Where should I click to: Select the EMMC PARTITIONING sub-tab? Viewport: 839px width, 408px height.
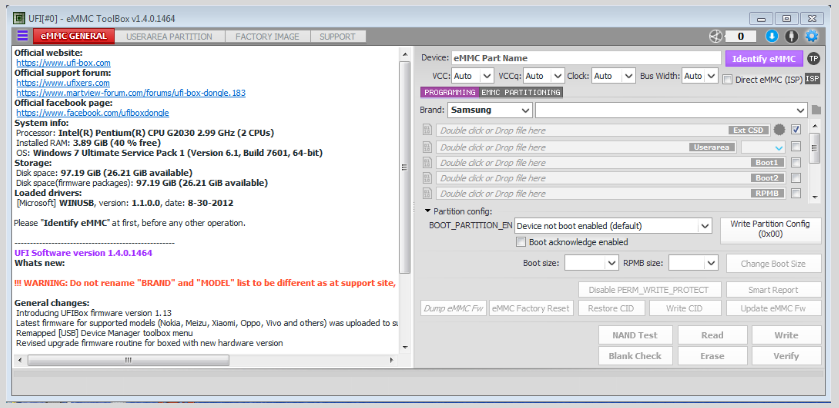pos(521,93)
